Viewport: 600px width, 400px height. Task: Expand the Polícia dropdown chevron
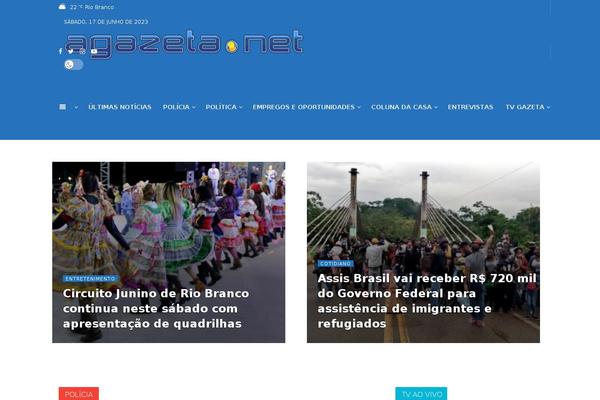(x=193, y=107)
